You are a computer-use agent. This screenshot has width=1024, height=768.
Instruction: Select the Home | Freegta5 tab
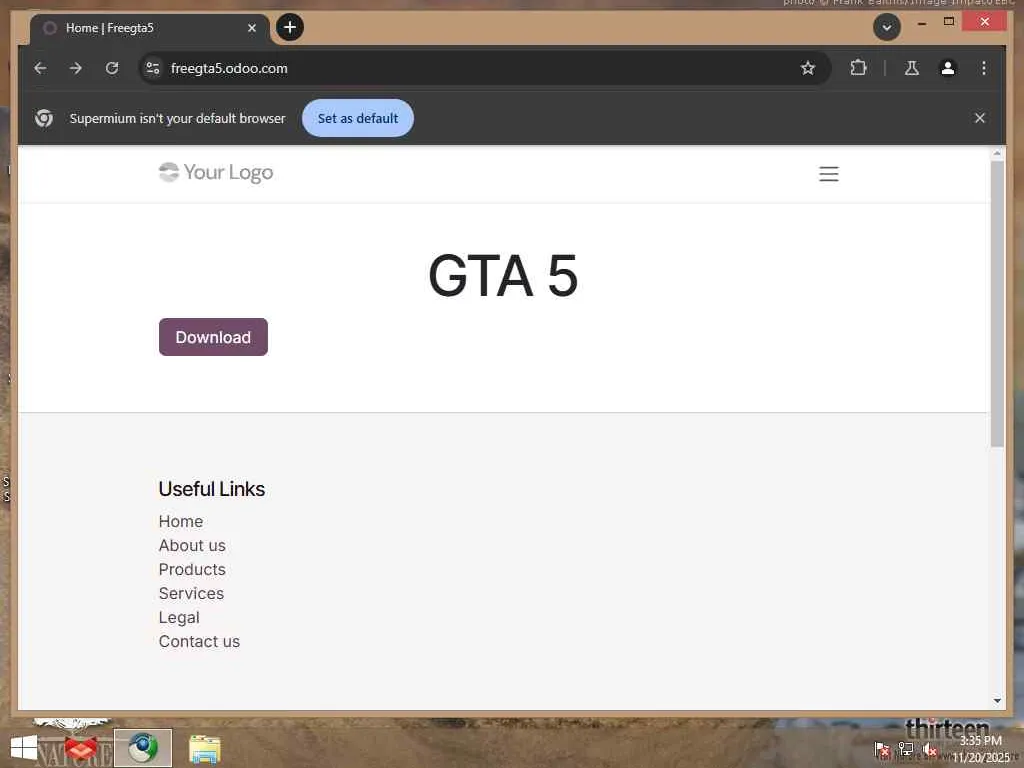click(149, 28)
